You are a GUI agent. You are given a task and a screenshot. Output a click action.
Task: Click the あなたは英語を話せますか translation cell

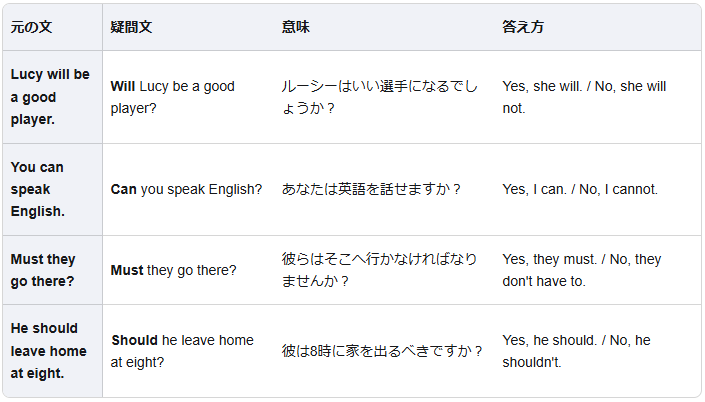click(372, 189)
